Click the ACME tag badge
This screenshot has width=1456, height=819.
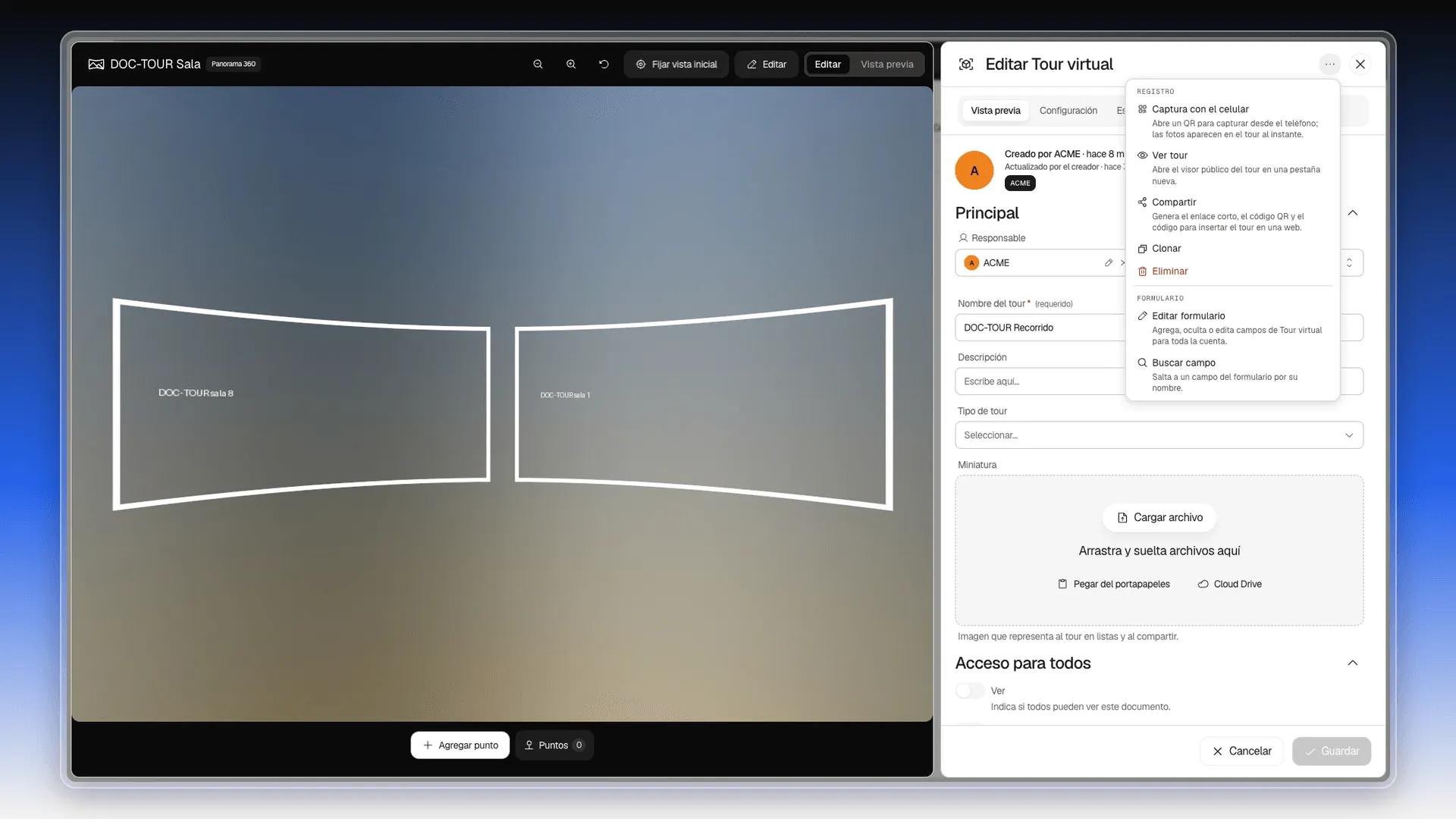[1020, 184]
